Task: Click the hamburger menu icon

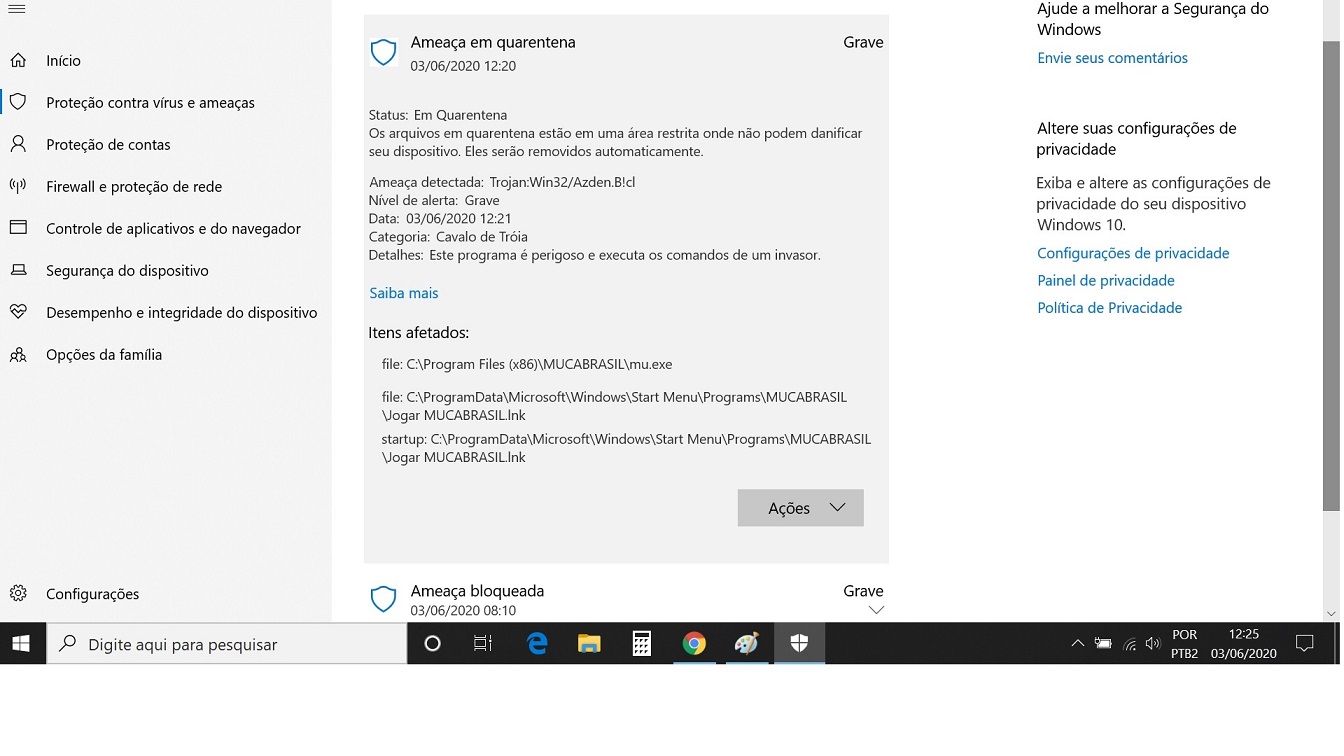Action: (16, 9)
